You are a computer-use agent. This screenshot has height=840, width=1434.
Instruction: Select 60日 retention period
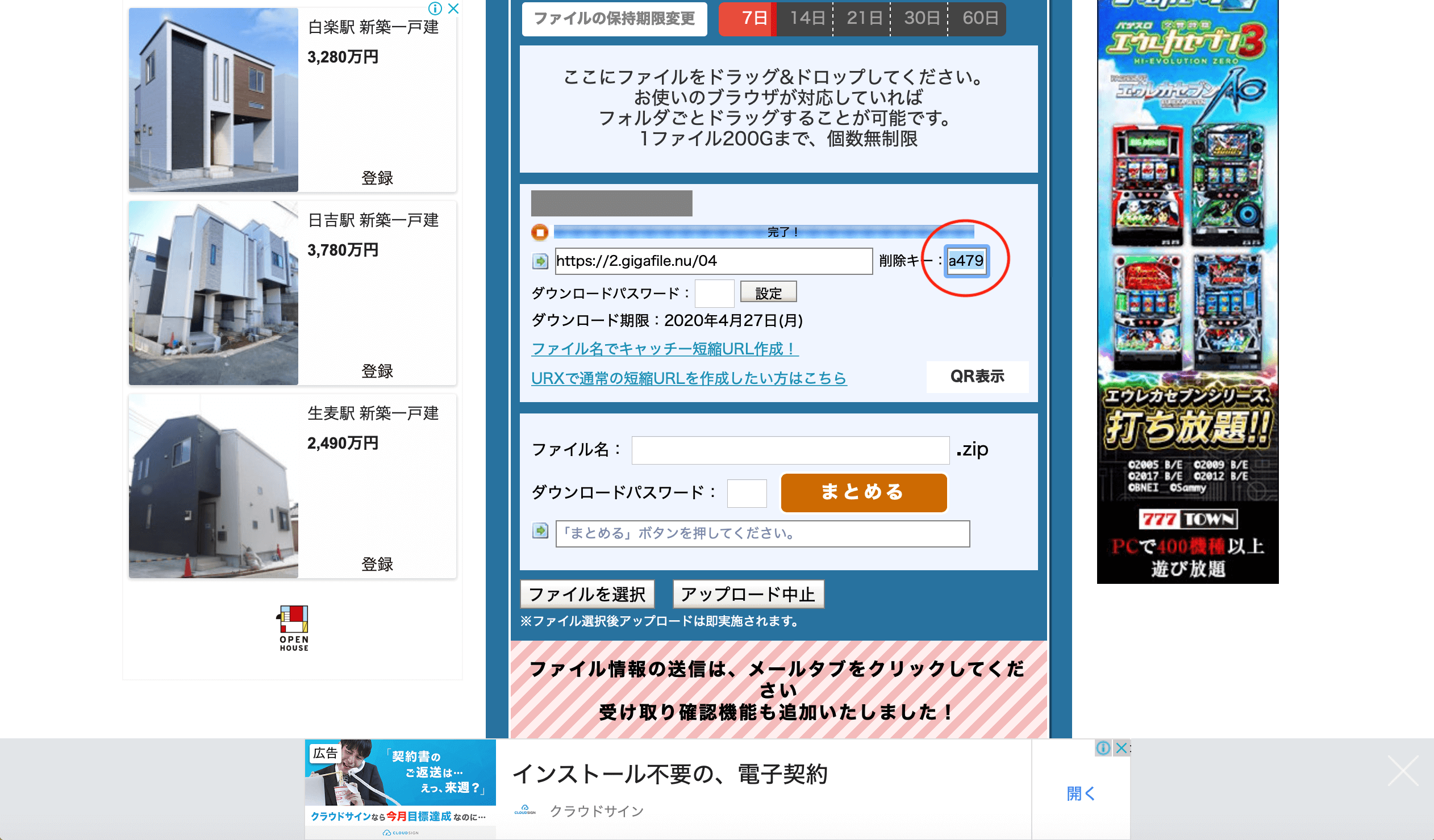click(979, 18)
